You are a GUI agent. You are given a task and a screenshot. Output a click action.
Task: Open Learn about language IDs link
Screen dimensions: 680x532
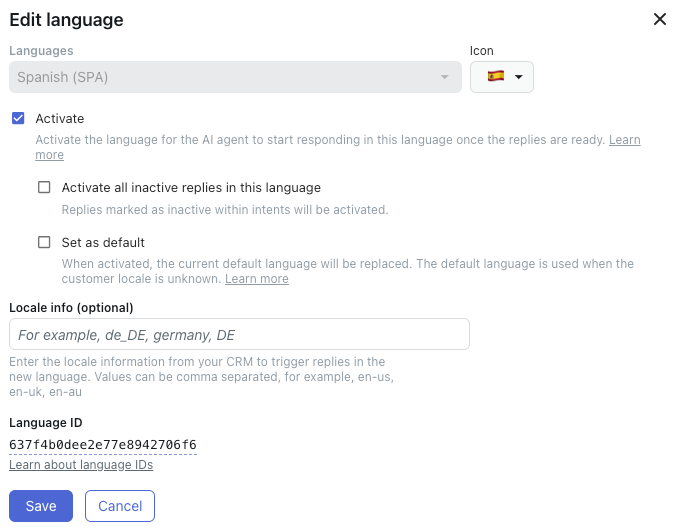click(x=81, y=465)
